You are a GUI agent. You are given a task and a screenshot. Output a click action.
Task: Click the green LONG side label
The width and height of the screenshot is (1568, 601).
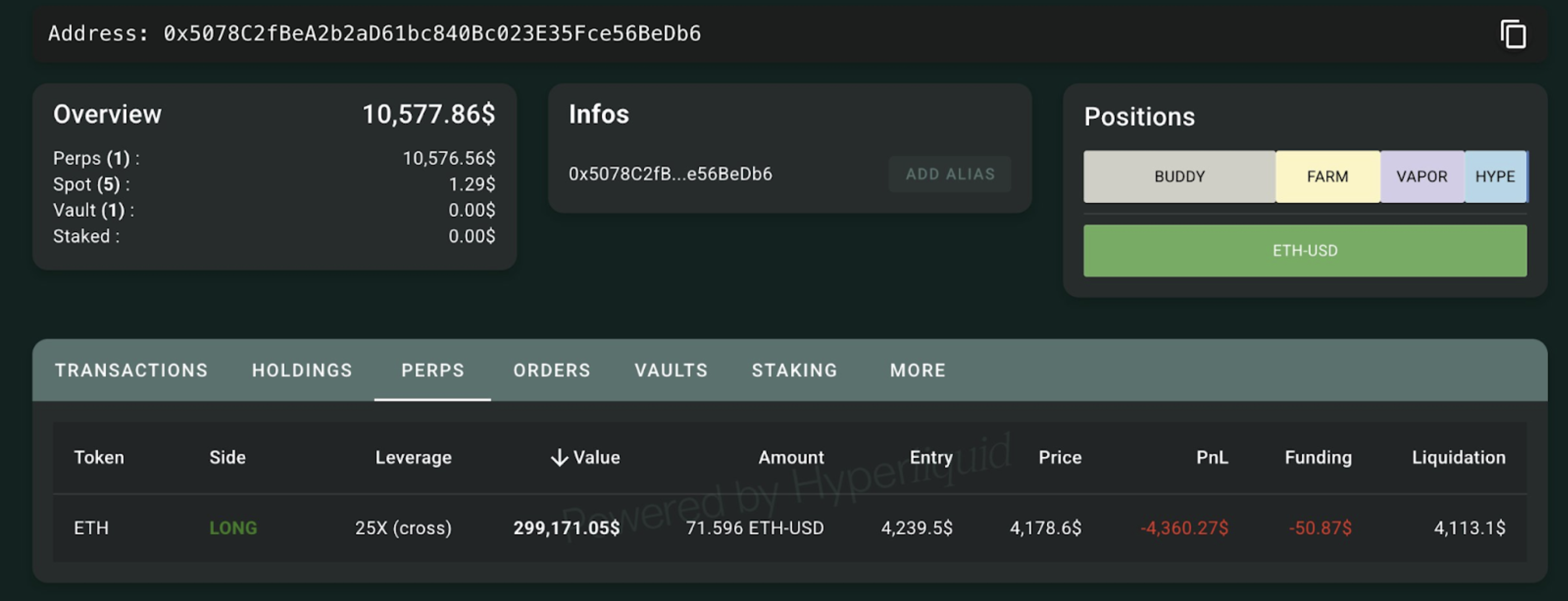[x=233, y=528]
